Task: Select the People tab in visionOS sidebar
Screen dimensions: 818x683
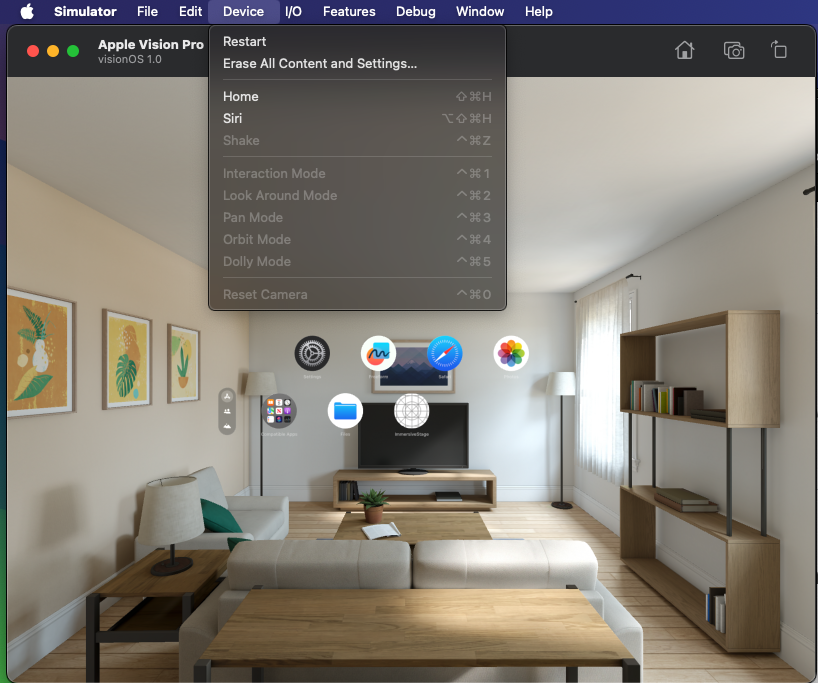Action: tap(227, 411)
